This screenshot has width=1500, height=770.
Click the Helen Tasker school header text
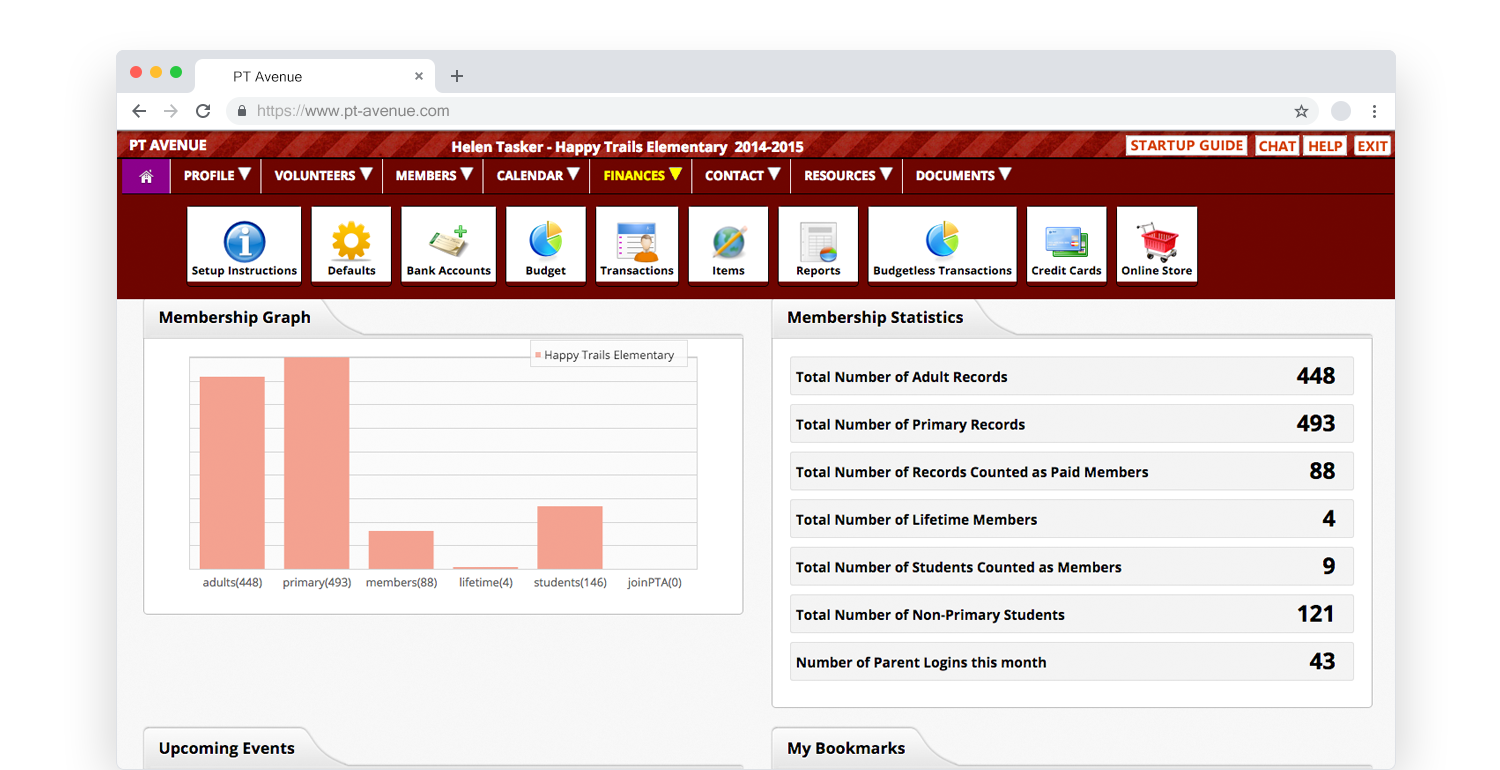coord(627,147)
